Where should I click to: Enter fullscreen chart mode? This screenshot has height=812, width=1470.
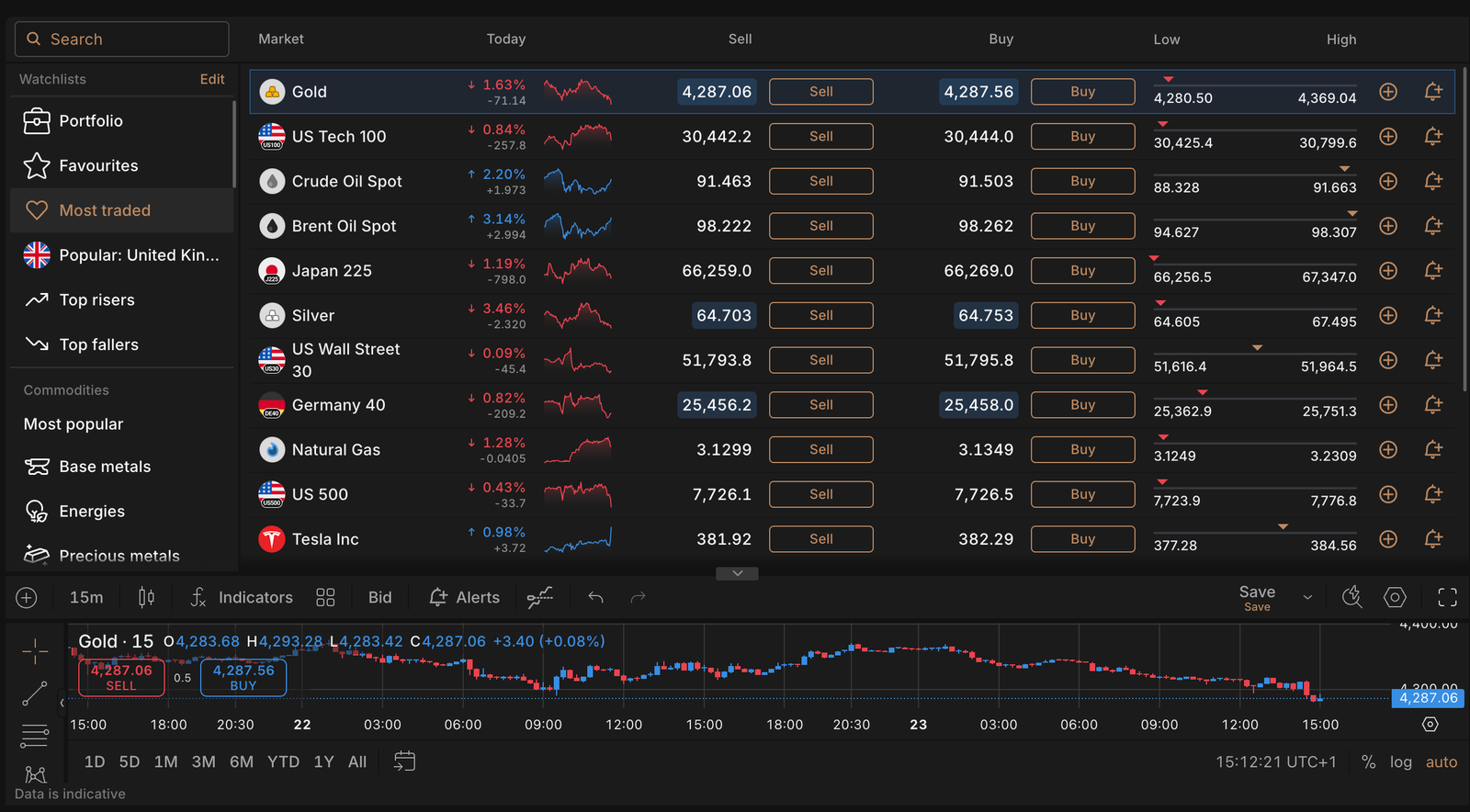(1447, 598)
